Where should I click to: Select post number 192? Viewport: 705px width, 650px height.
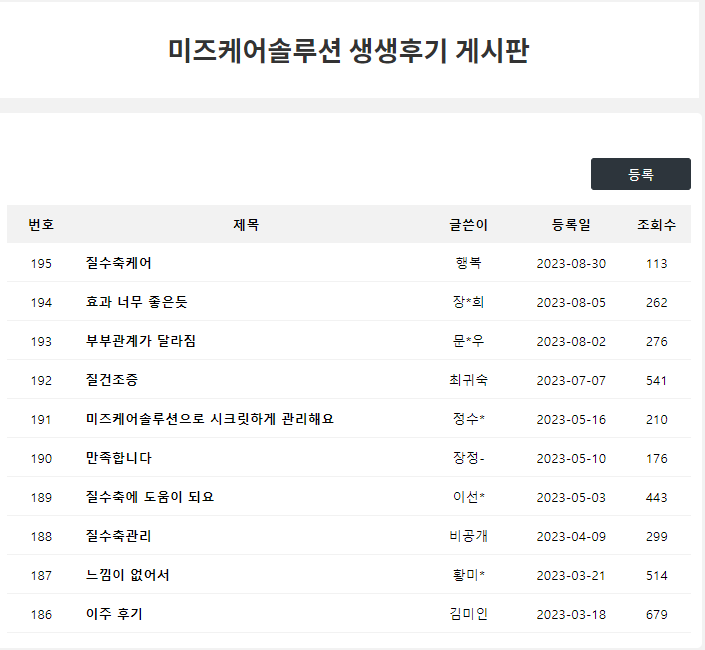coord(41,381)
